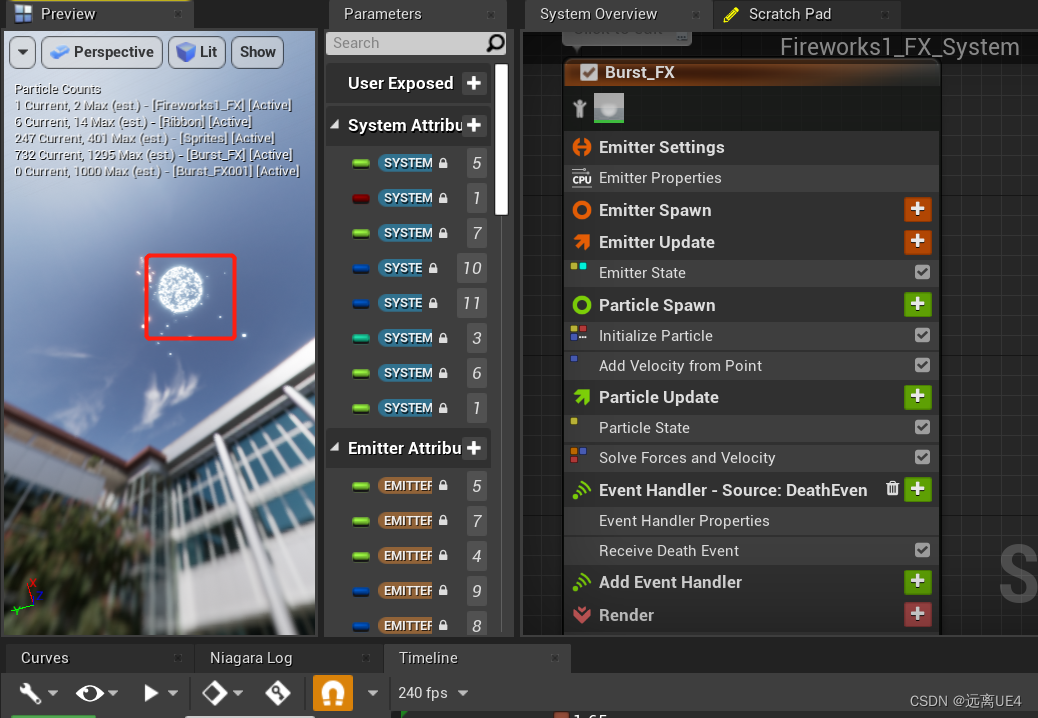Add a renderer with Render plus
The height and width of the screenshot is (718, 1038).
pos(918,614)
